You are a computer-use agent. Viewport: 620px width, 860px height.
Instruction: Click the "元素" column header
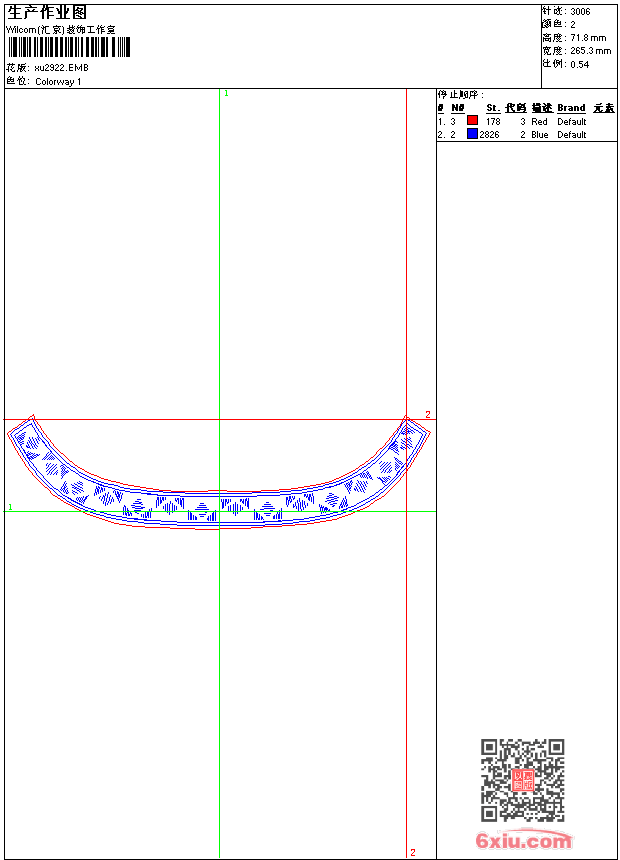[x=604, y=108]
